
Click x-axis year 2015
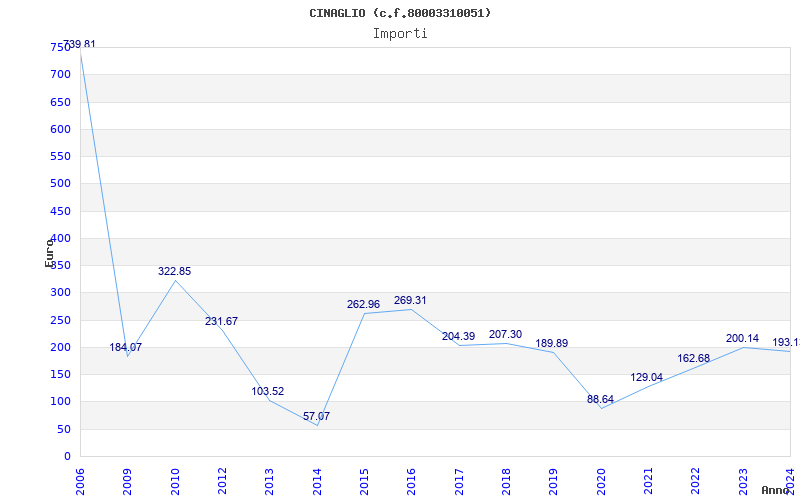click(x=364, y=481)
